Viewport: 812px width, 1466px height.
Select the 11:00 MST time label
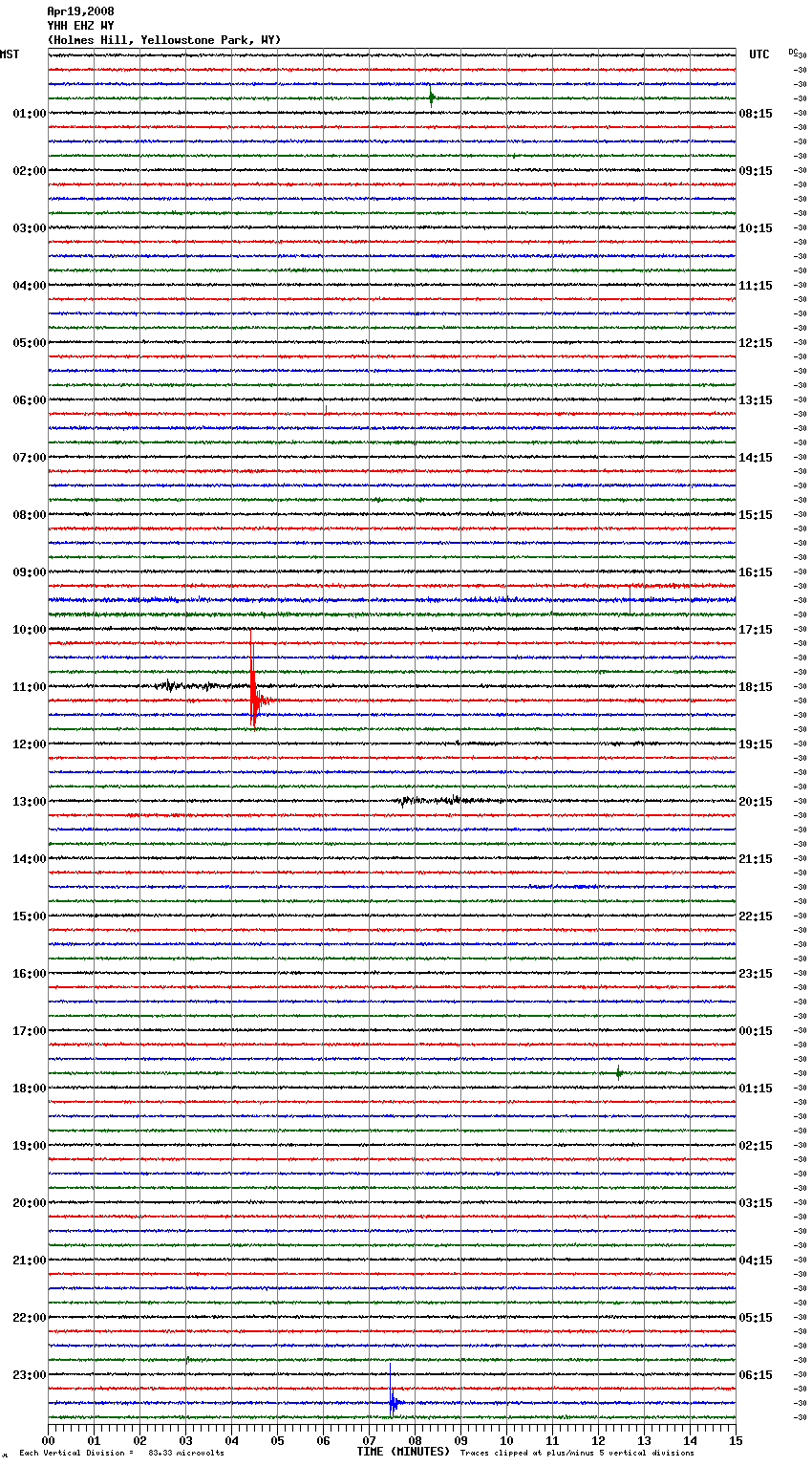pyautogui.click(x=30, y=687)
